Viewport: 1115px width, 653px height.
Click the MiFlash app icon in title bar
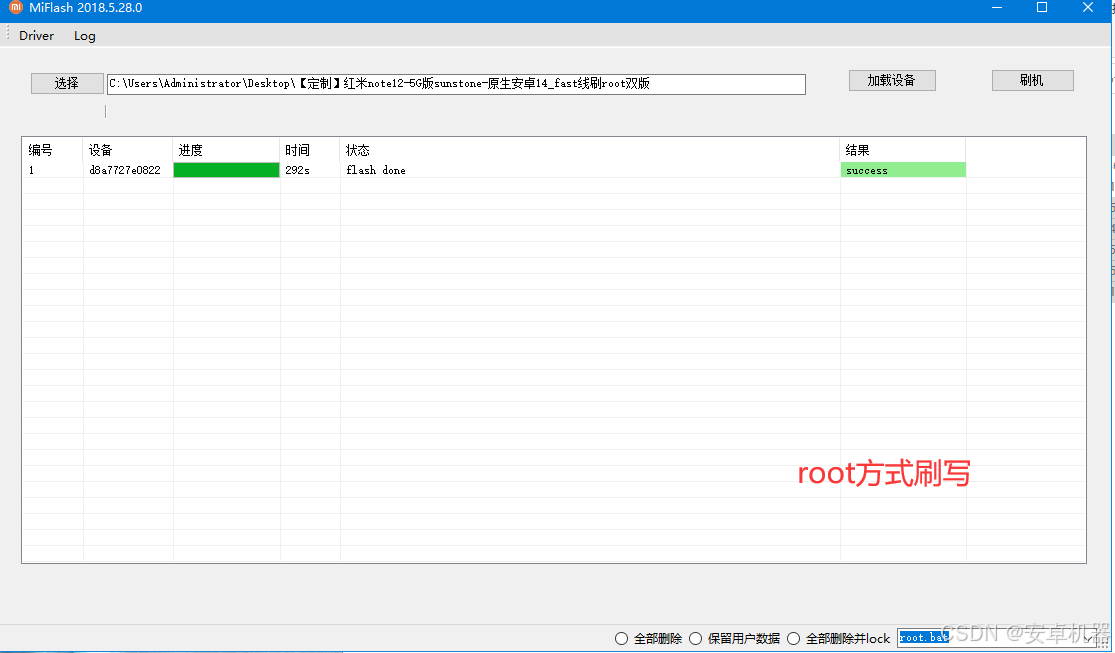16,7
